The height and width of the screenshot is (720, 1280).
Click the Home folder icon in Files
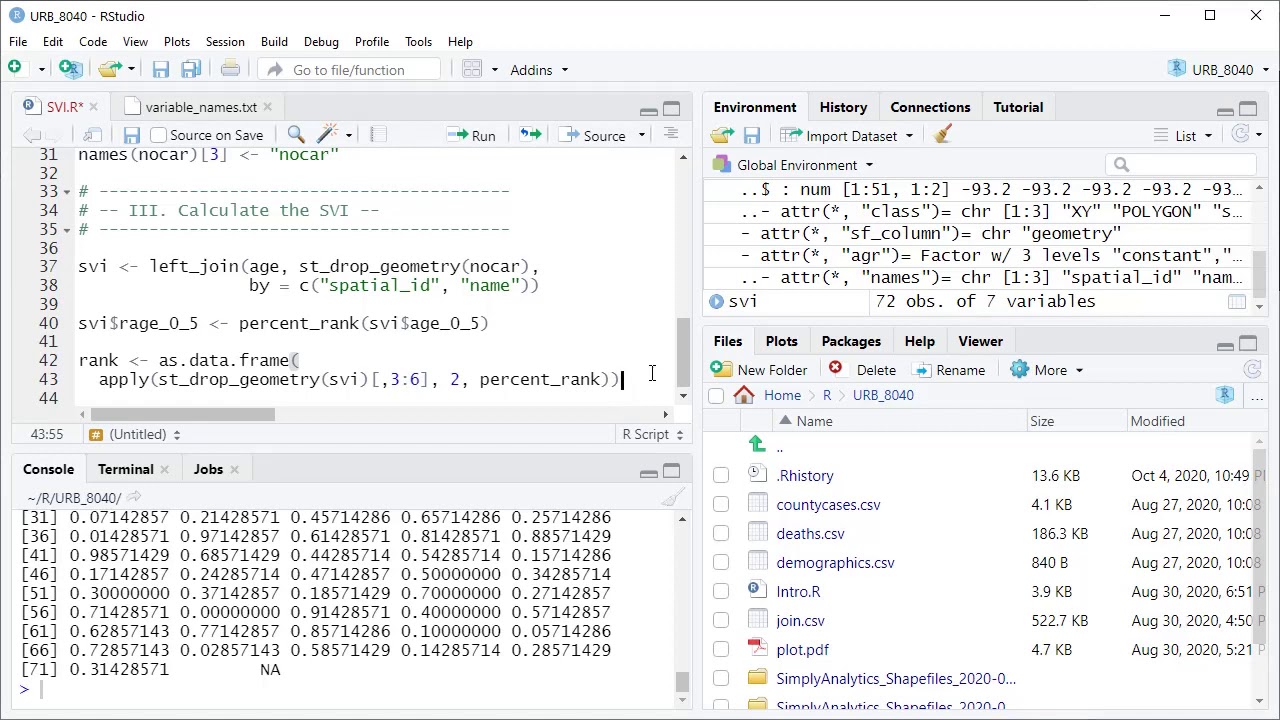pos(744,395)
